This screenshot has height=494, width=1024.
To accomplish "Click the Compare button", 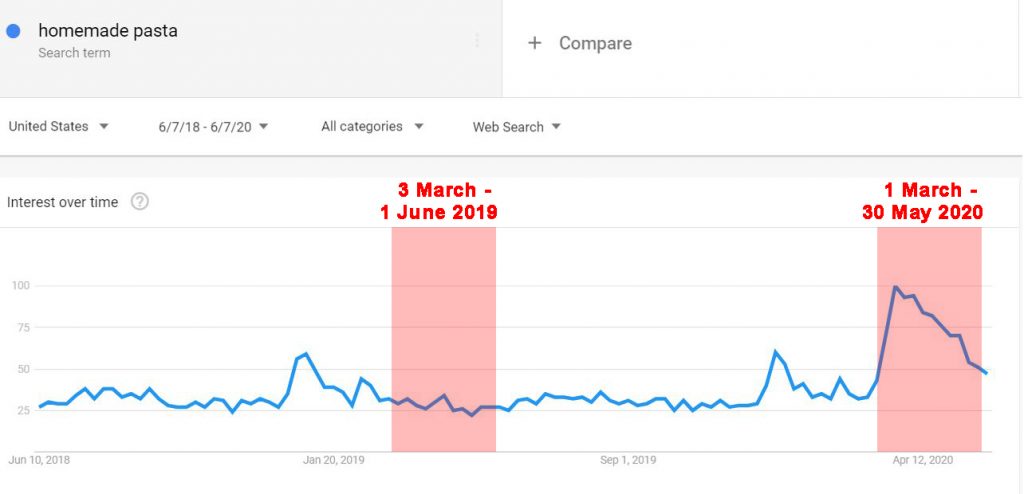I will [580, 43].
